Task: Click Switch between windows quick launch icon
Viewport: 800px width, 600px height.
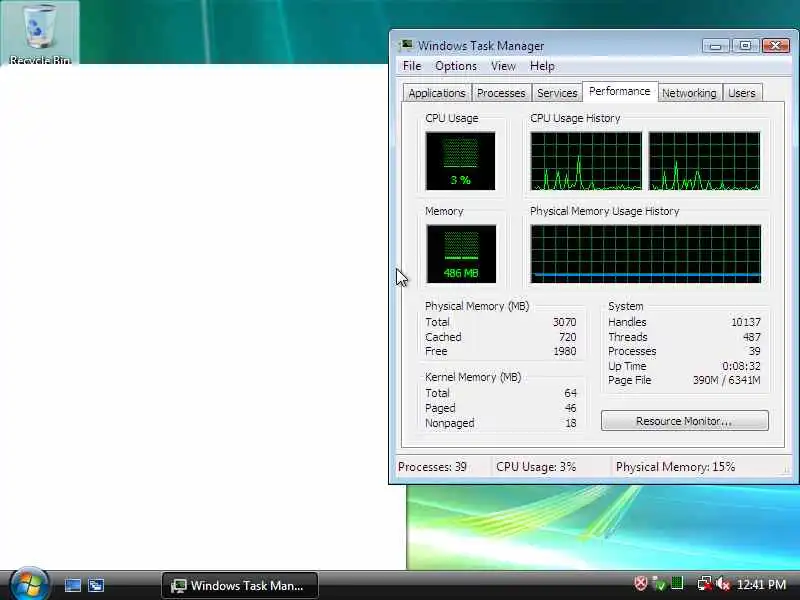Action: pyautogui.click(x=95, y=585)
